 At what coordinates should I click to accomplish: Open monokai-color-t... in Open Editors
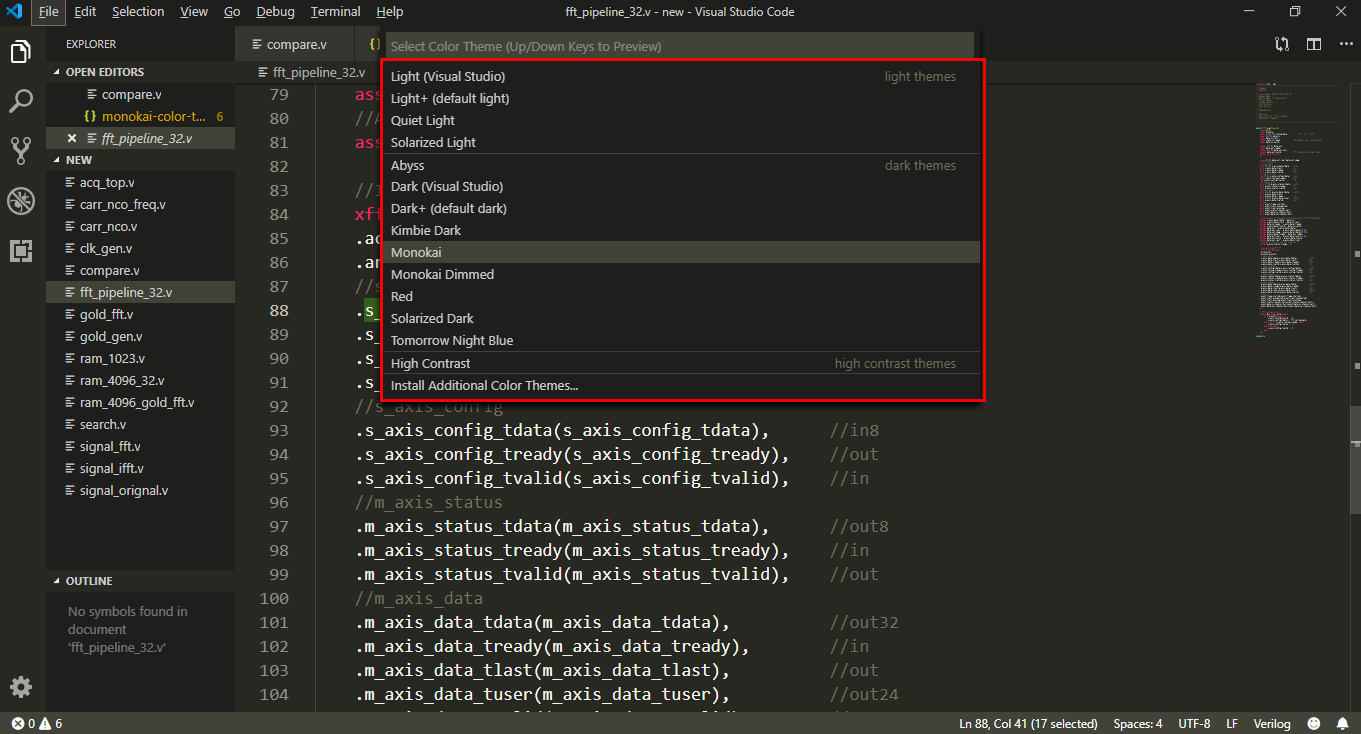click(140, 116)
